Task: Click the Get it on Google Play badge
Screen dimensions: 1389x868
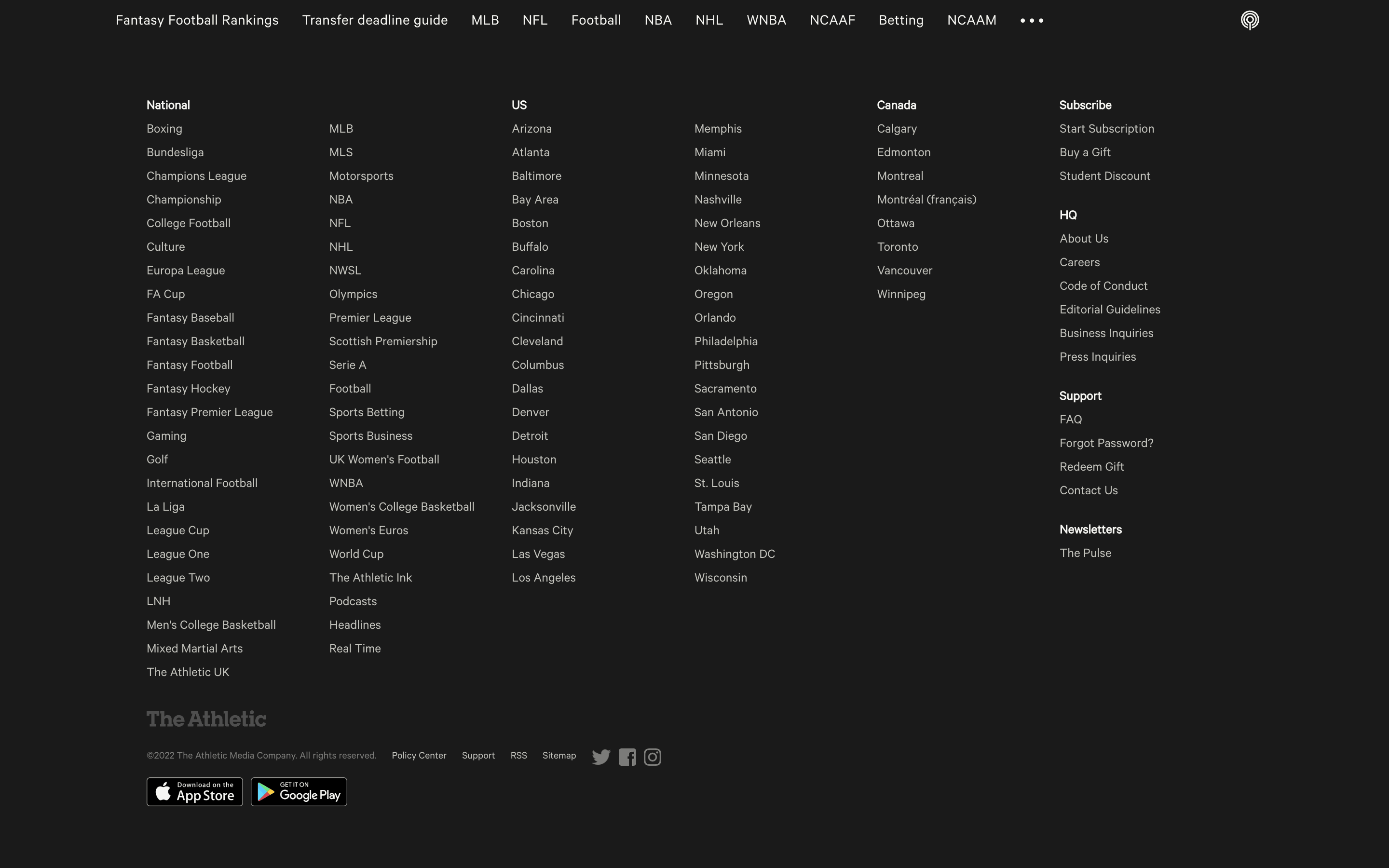Action: [x=299, y=792]
